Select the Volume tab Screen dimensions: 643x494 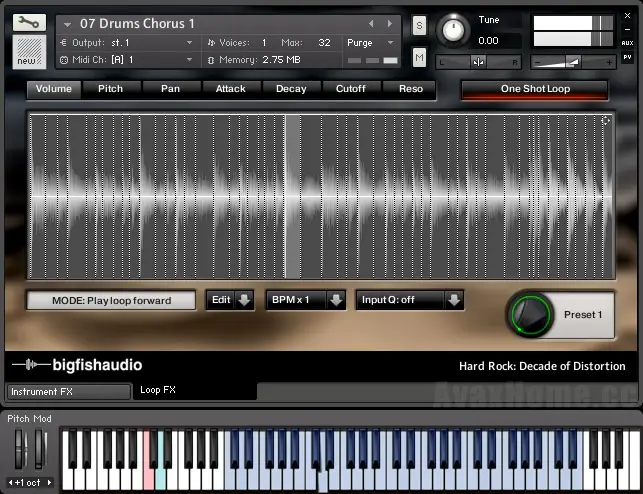click(54, 89)
